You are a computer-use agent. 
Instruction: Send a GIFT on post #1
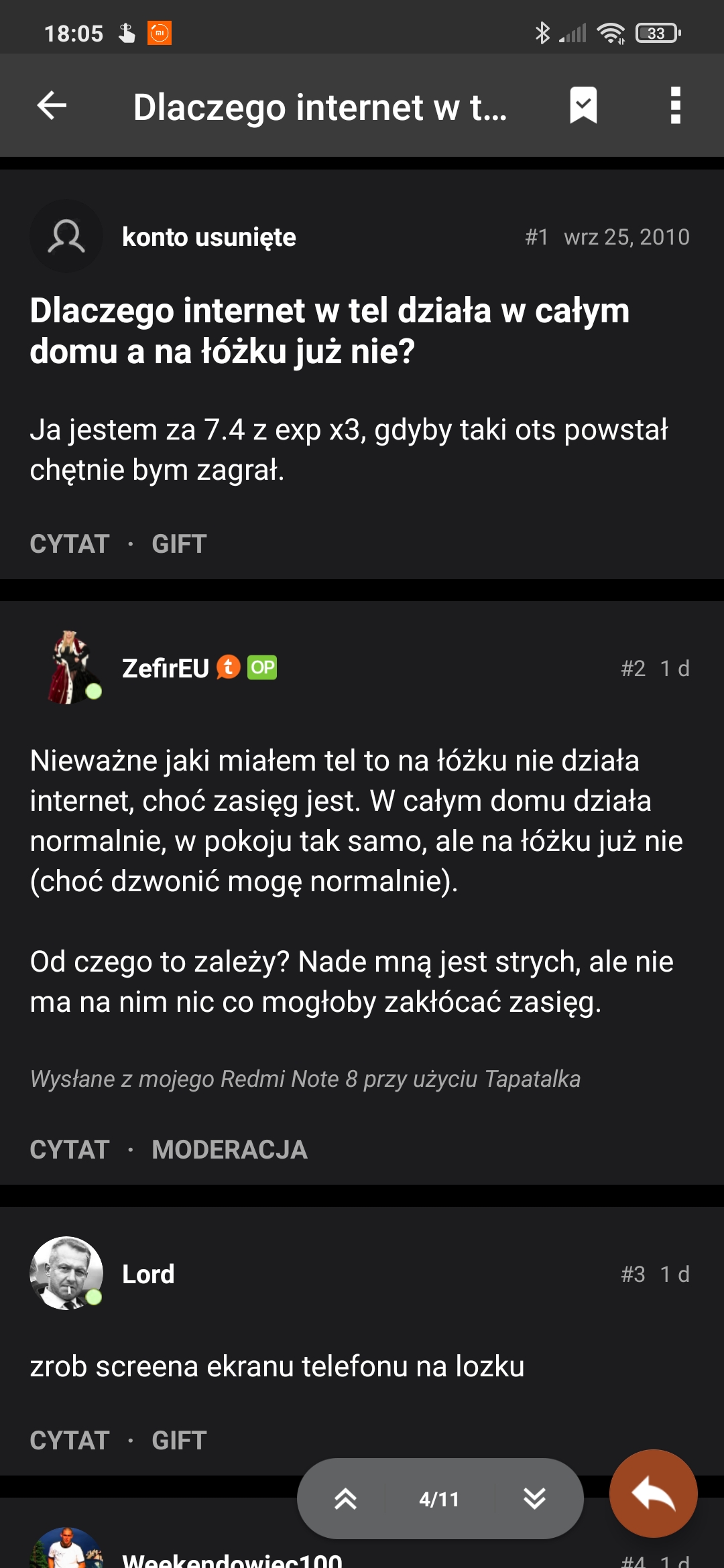179,544
